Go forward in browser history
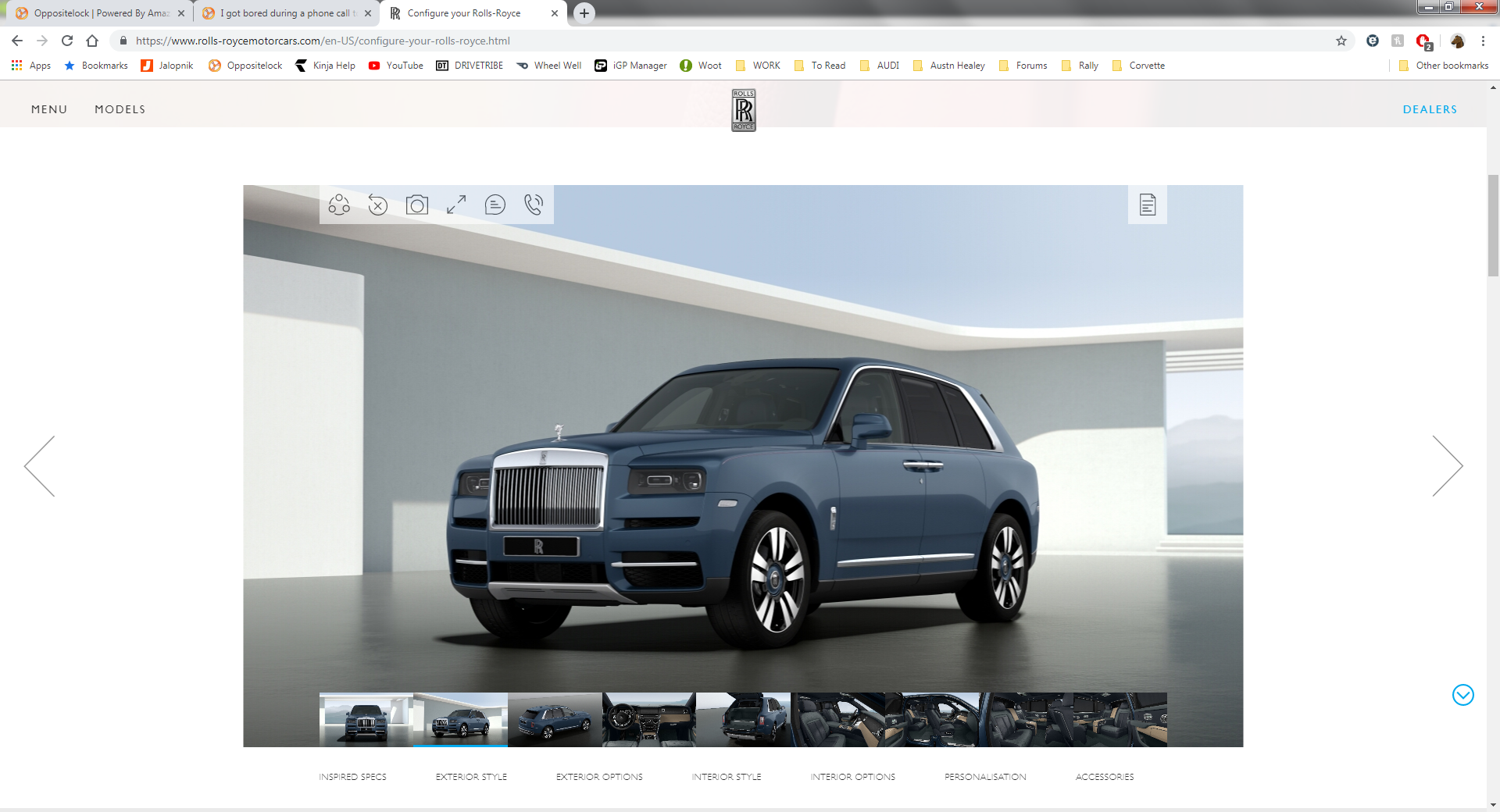The width and height of the screenshot is (1500, 812). point(42,41)
